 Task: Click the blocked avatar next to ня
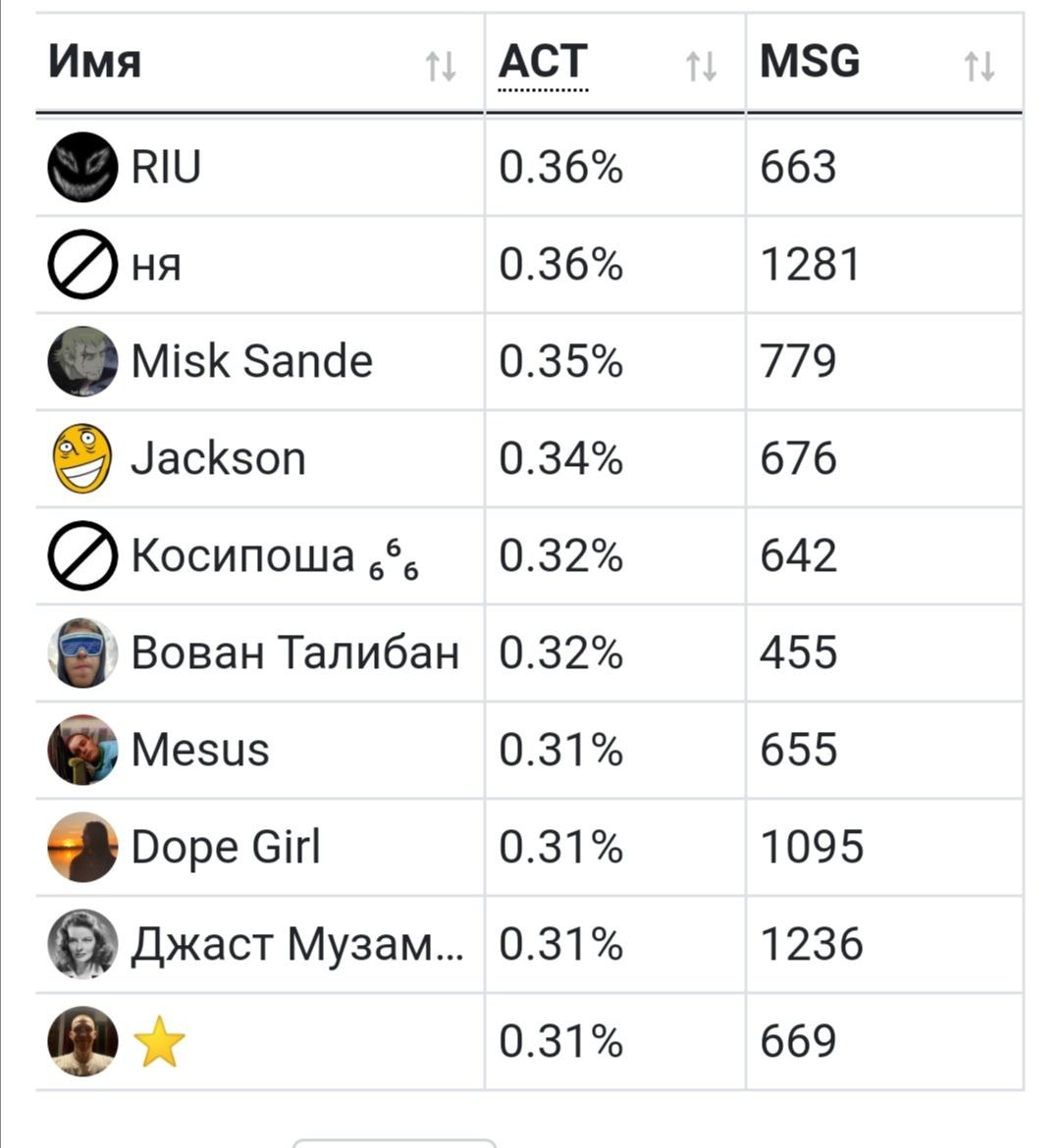(82, 264)
